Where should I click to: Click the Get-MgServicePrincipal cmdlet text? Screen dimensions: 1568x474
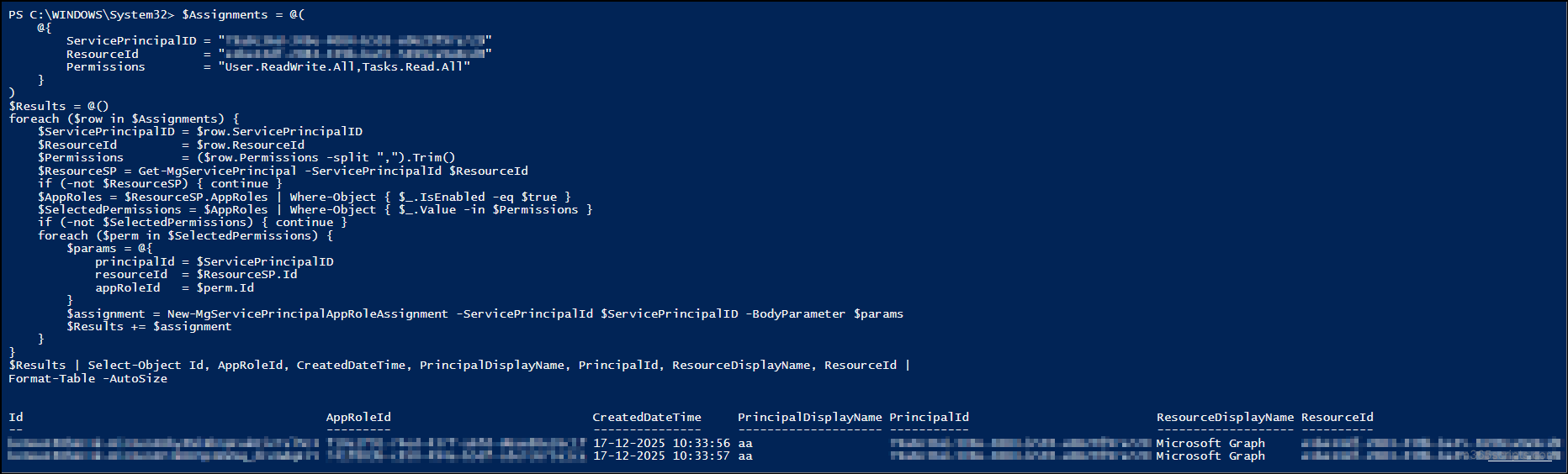(x=217, y=171)
